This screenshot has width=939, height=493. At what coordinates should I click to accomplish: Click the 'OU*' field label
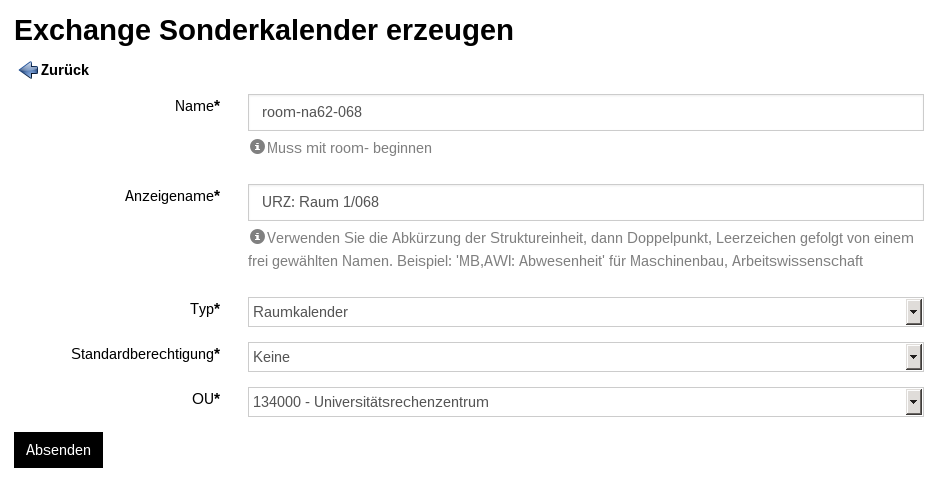(x=206, y=399)
